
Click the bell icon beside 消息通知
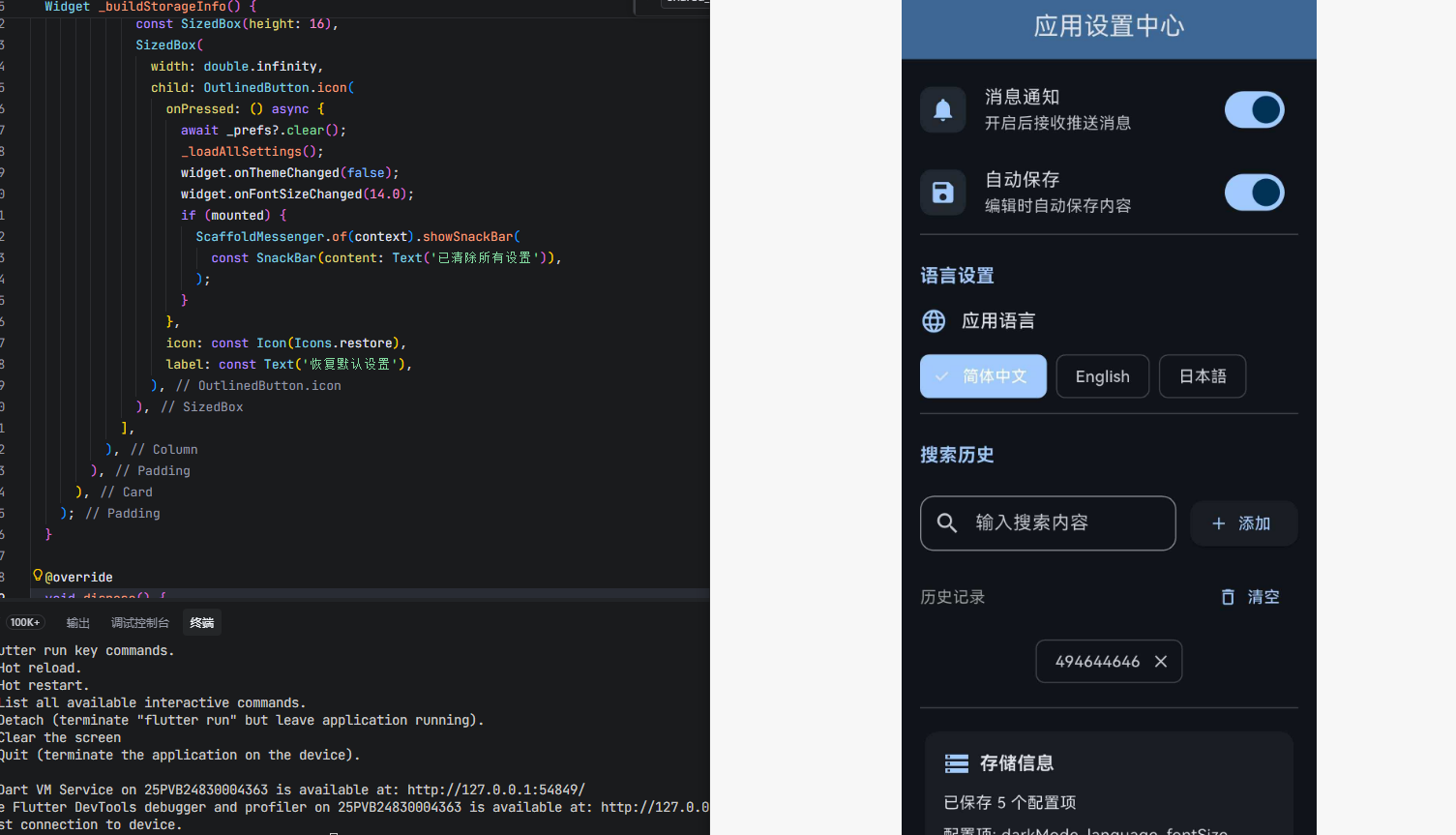942,110
